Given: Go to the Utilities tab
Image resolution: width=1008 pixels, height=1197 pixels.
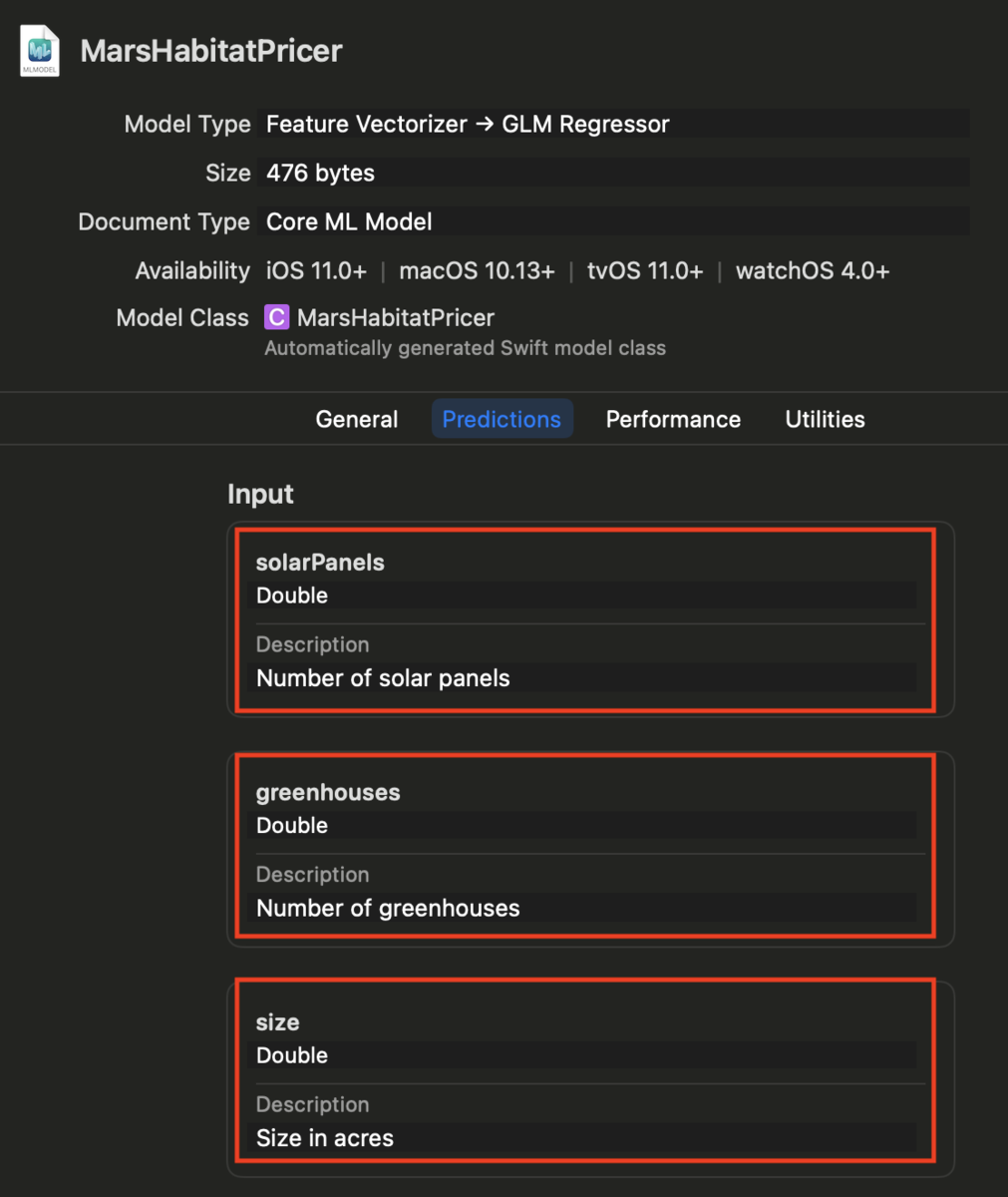Looking at the screenshot, I should 825,419.
